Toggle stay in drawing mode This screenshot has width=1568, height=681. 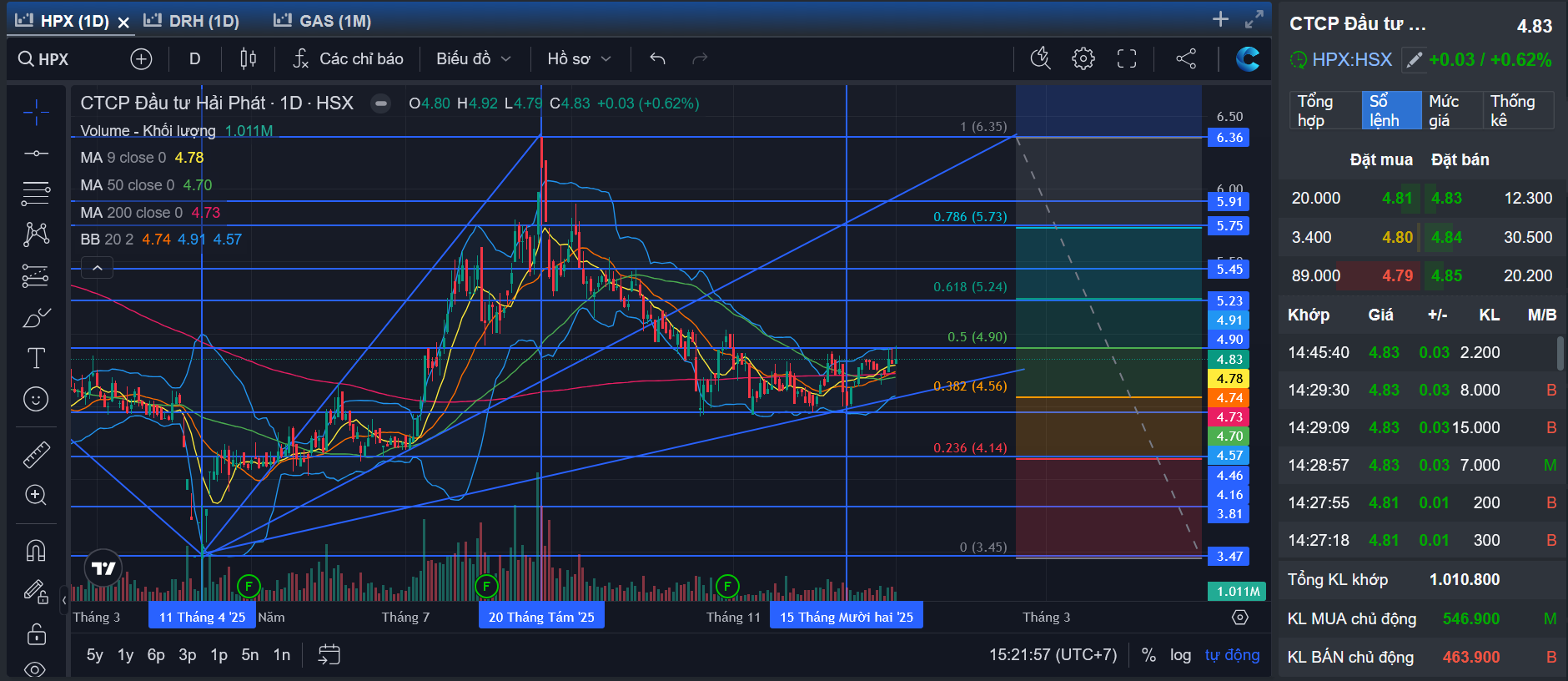tap(36, 592)
